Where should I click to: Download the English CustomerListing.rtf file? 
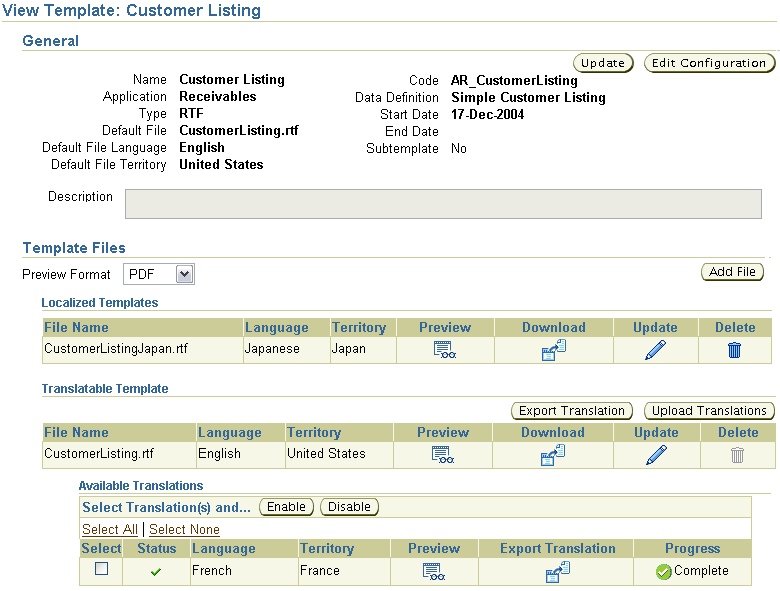click(553, 455)
